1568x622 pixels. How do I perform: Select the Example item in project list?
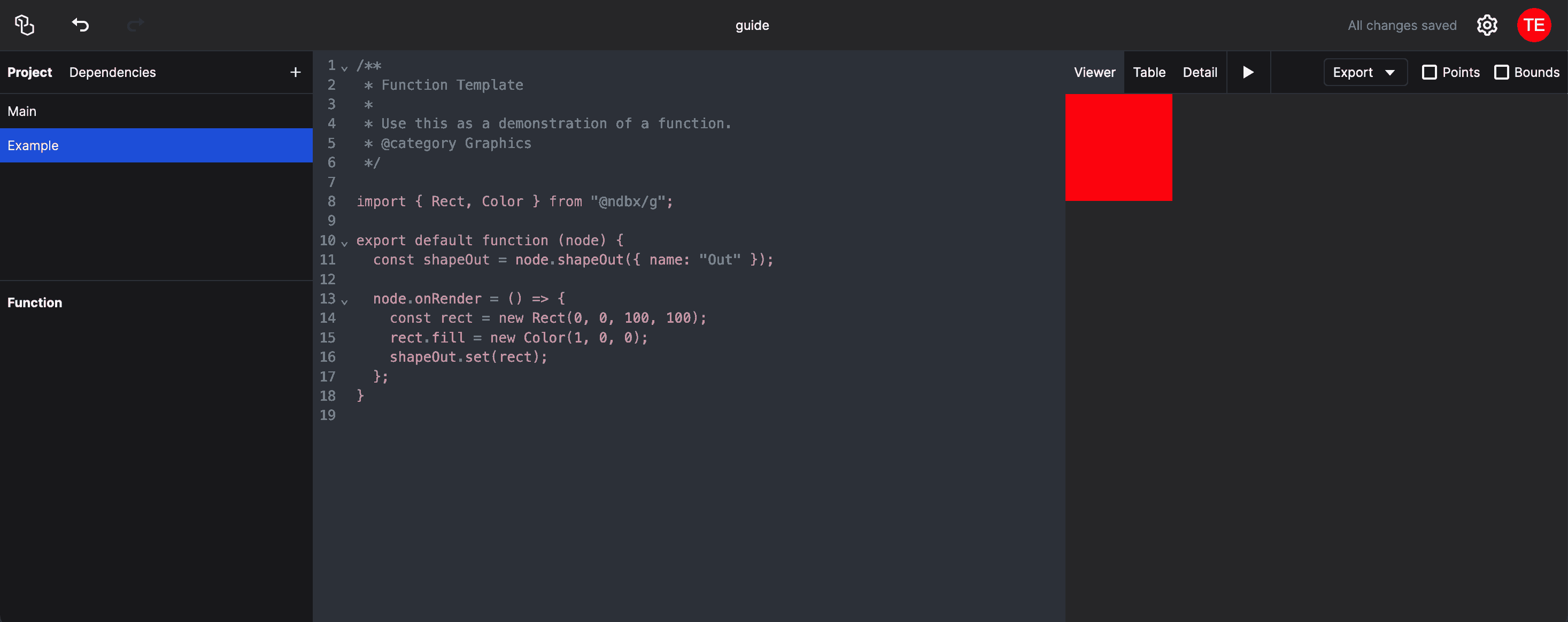(x=157, y=145)
